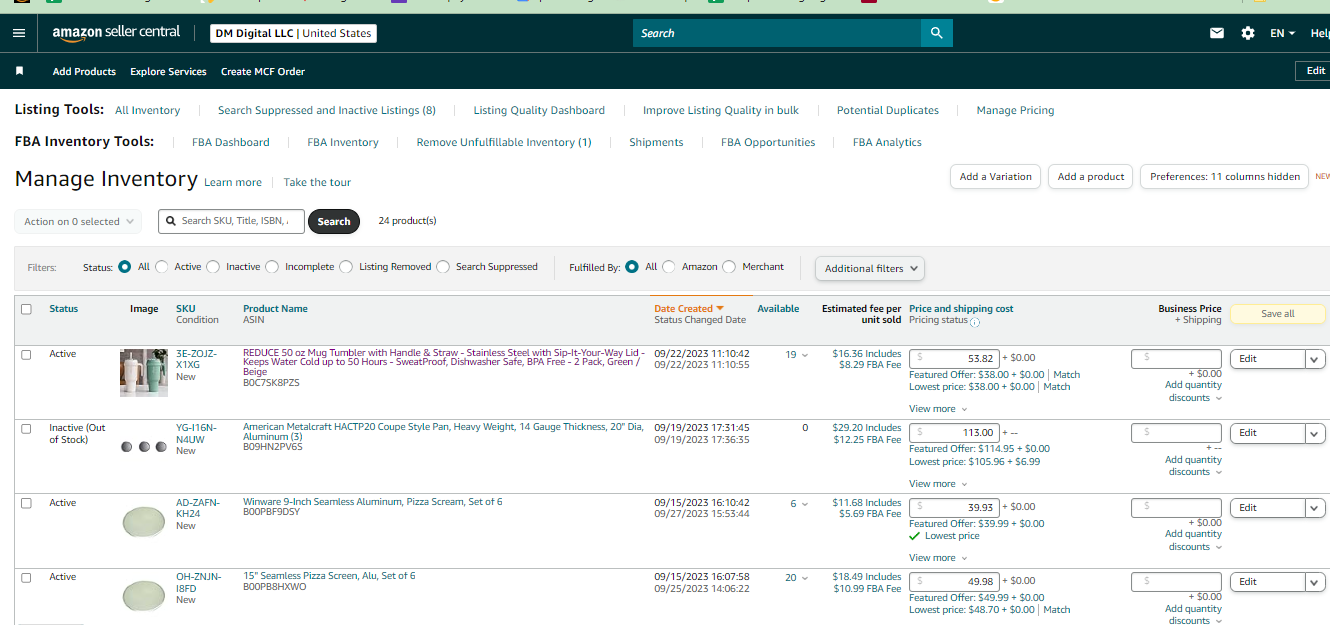Select checkbox for SKU AD-ZAFN-KH24 row
This screenshot has height=625, width=1330.
[x=26, y=503]
